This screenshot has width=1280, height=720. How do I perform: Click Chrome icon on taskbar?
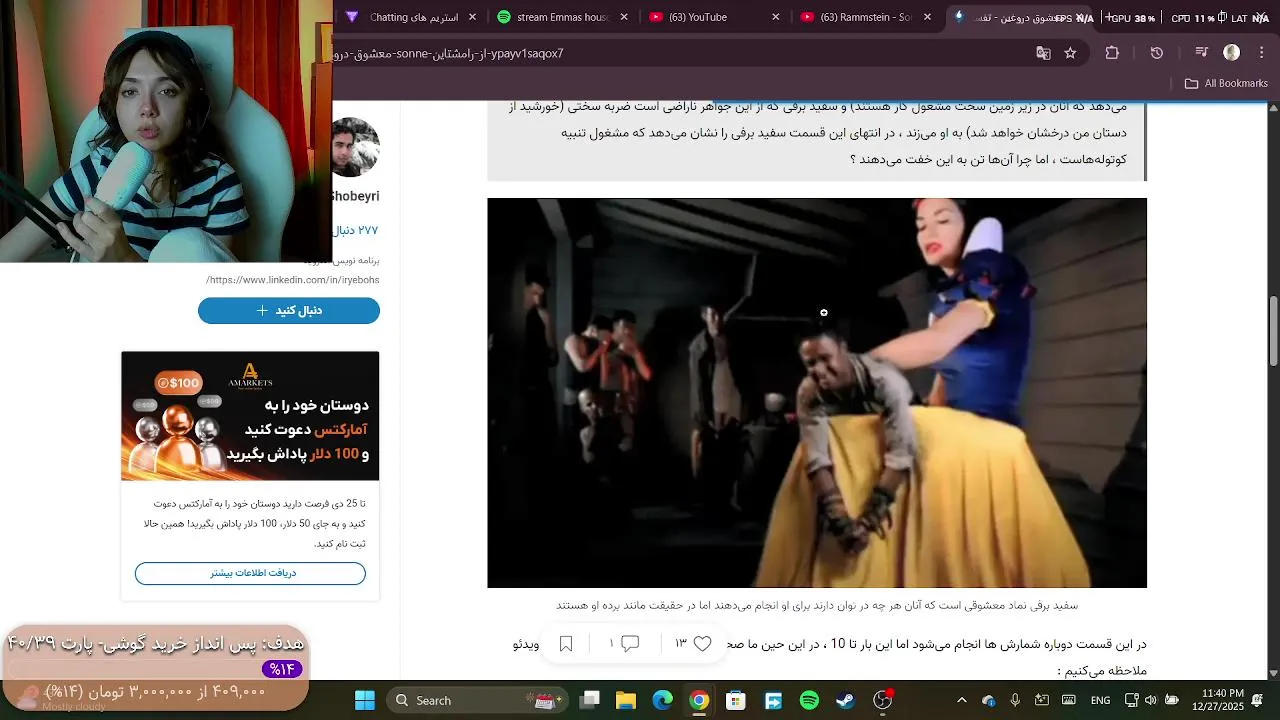699,700
